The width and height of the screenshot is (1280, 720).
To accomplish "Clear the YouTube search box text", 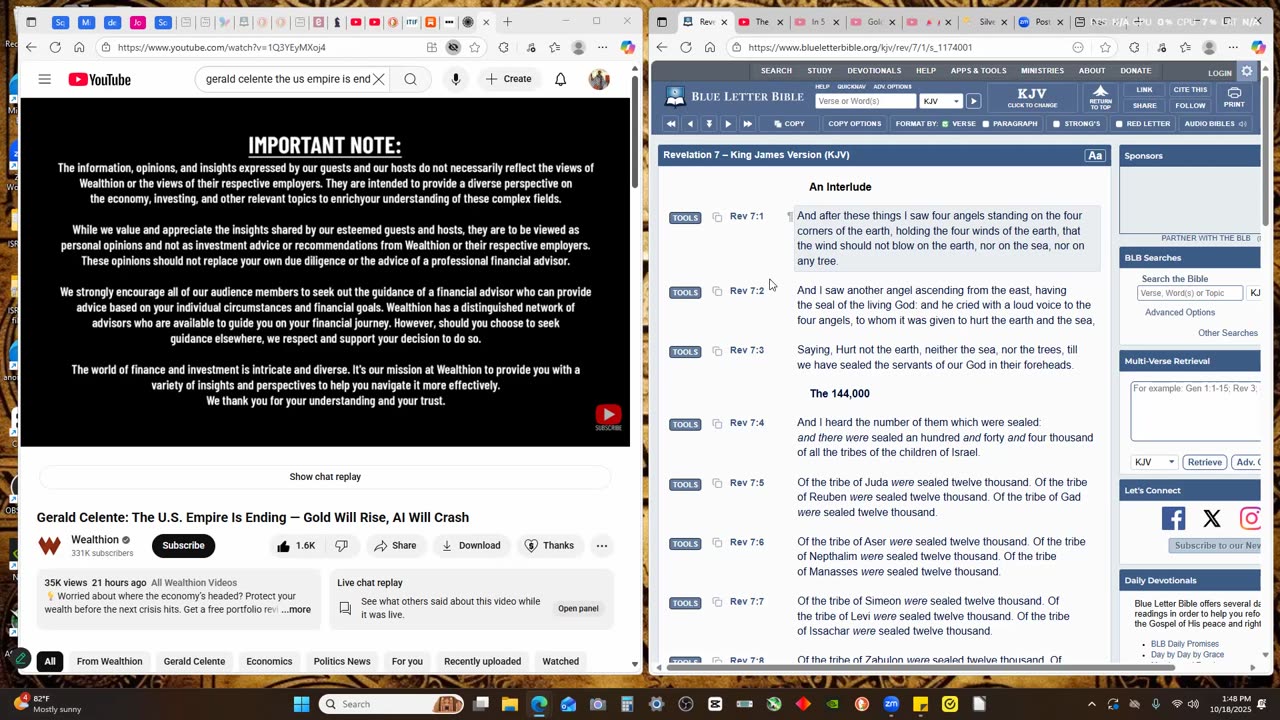I will coord(379,79).
